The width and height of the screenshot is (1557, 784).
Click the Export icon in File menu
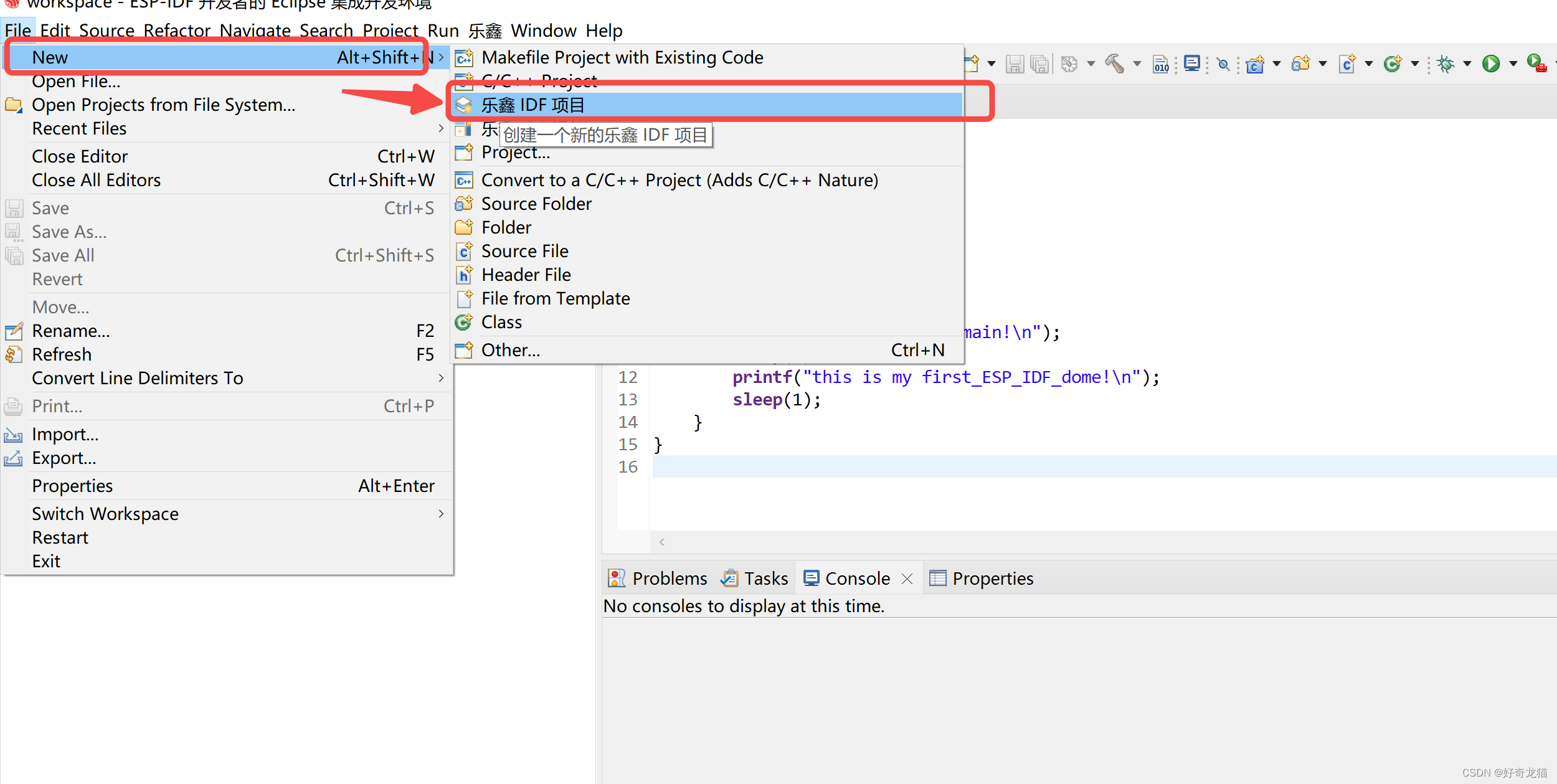pos(14,458)
